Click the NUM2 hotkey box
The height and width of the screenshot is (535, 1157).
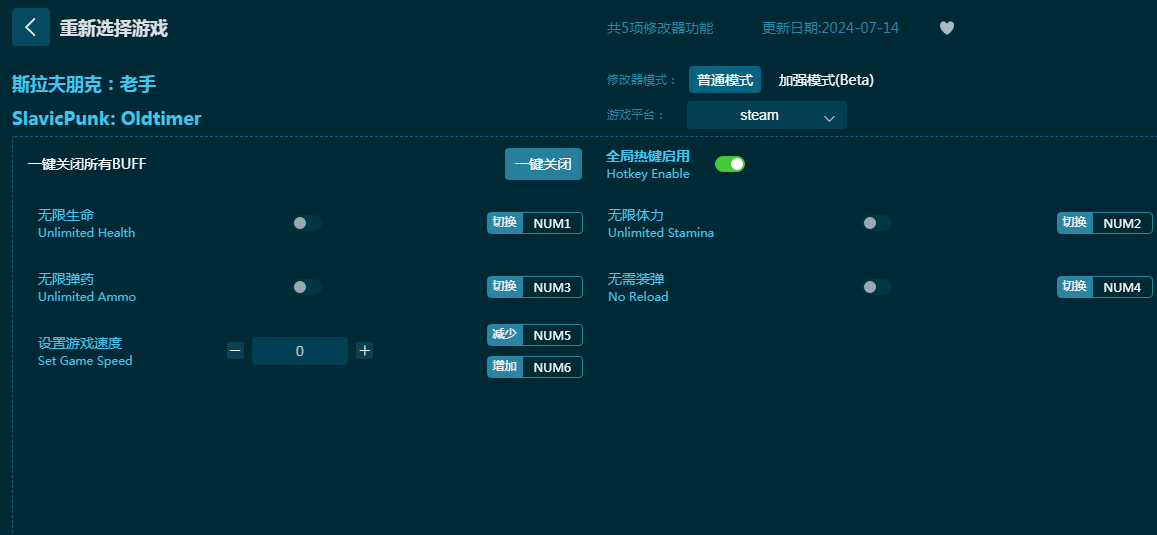coord(1122,223)
